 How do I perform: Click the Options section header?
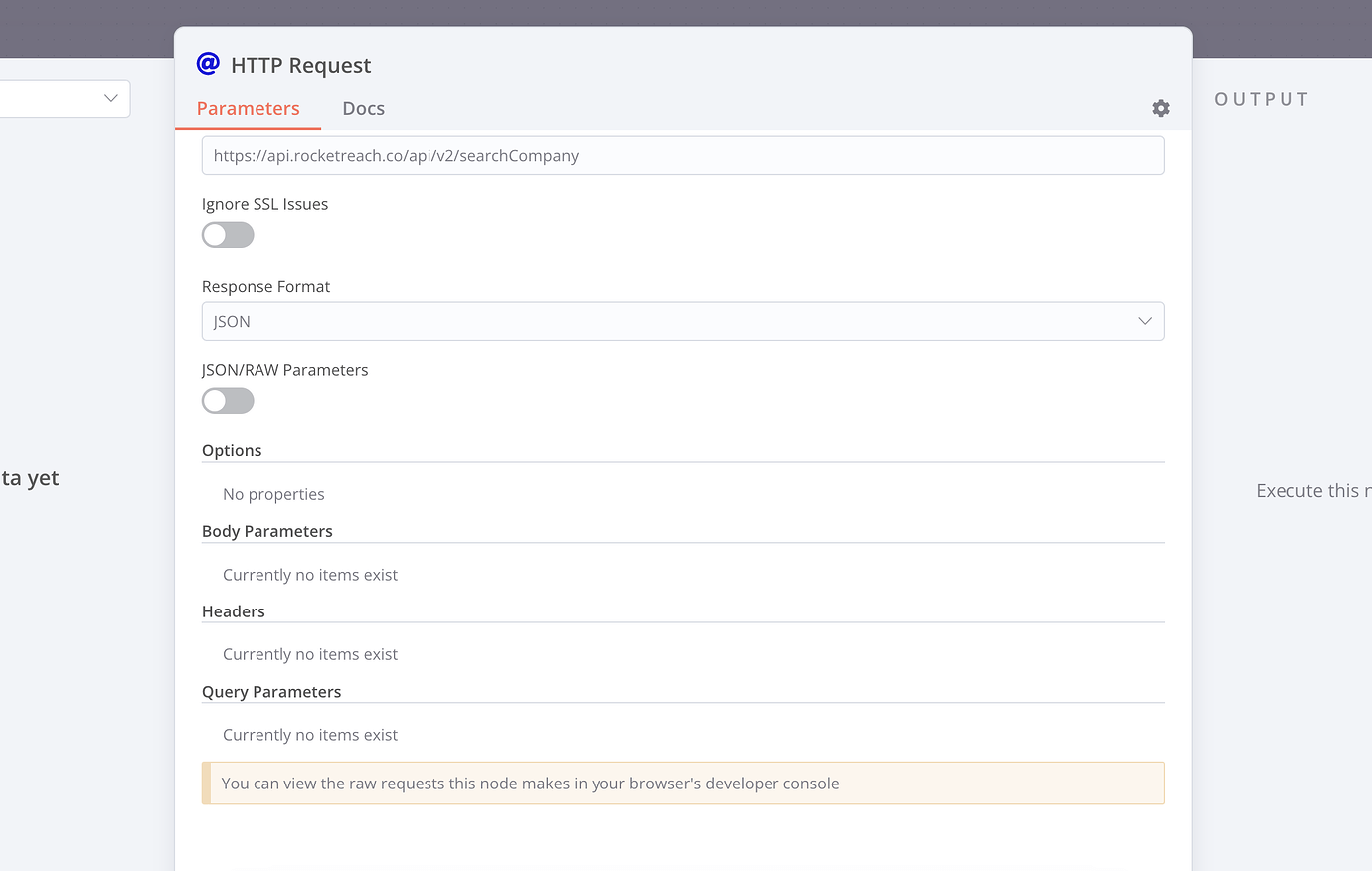[x=232, y=450]
